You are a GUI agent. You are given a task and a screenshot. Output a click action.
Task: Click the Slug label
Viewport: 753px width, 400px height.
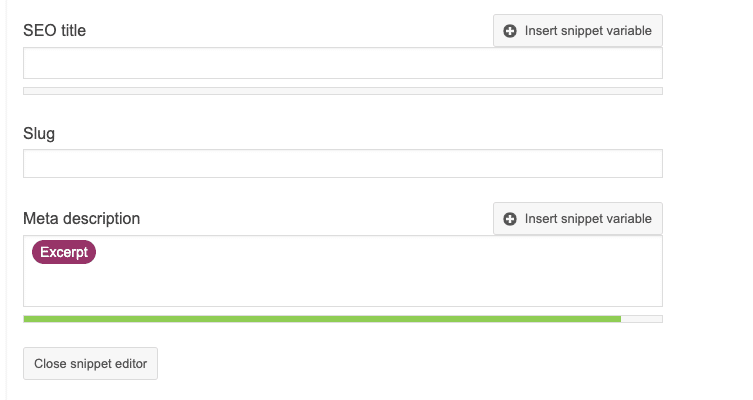[x=39, y=133]
